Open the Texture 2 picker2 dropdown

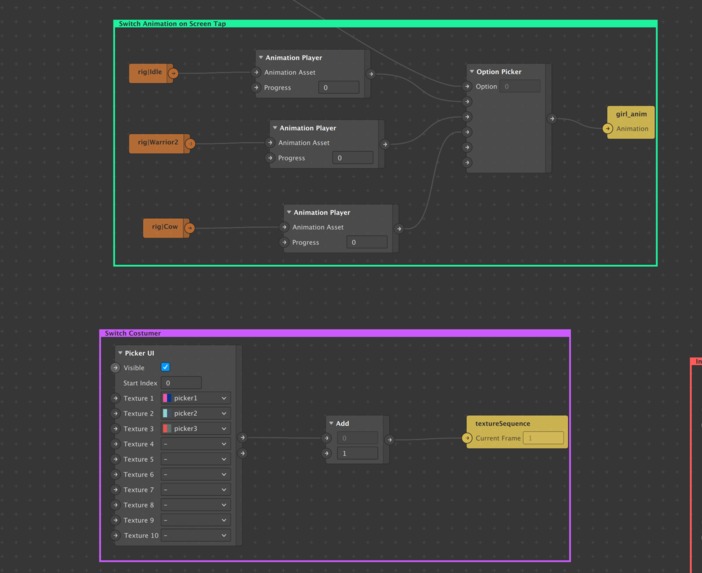click(196, 413)
